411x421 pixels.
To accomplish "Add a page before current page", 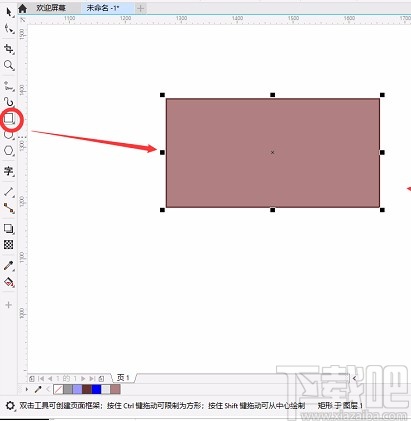I will [32, 379].
